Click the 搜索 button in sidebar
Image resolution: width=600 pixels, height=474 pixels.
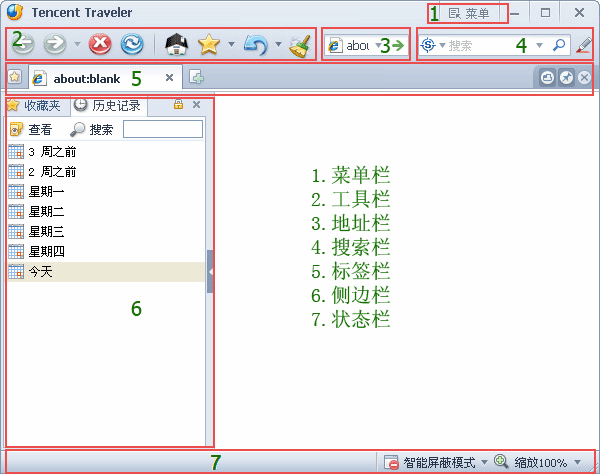point(92,129)
